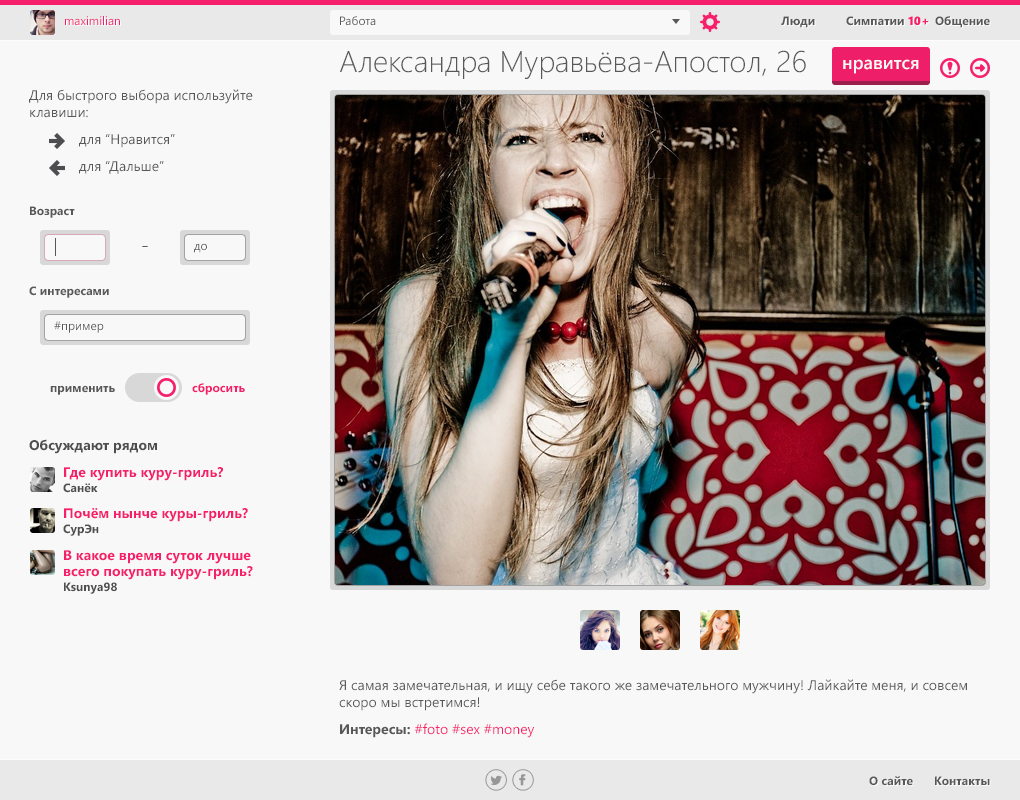Click the #foto interest tag

coord(431,730)
